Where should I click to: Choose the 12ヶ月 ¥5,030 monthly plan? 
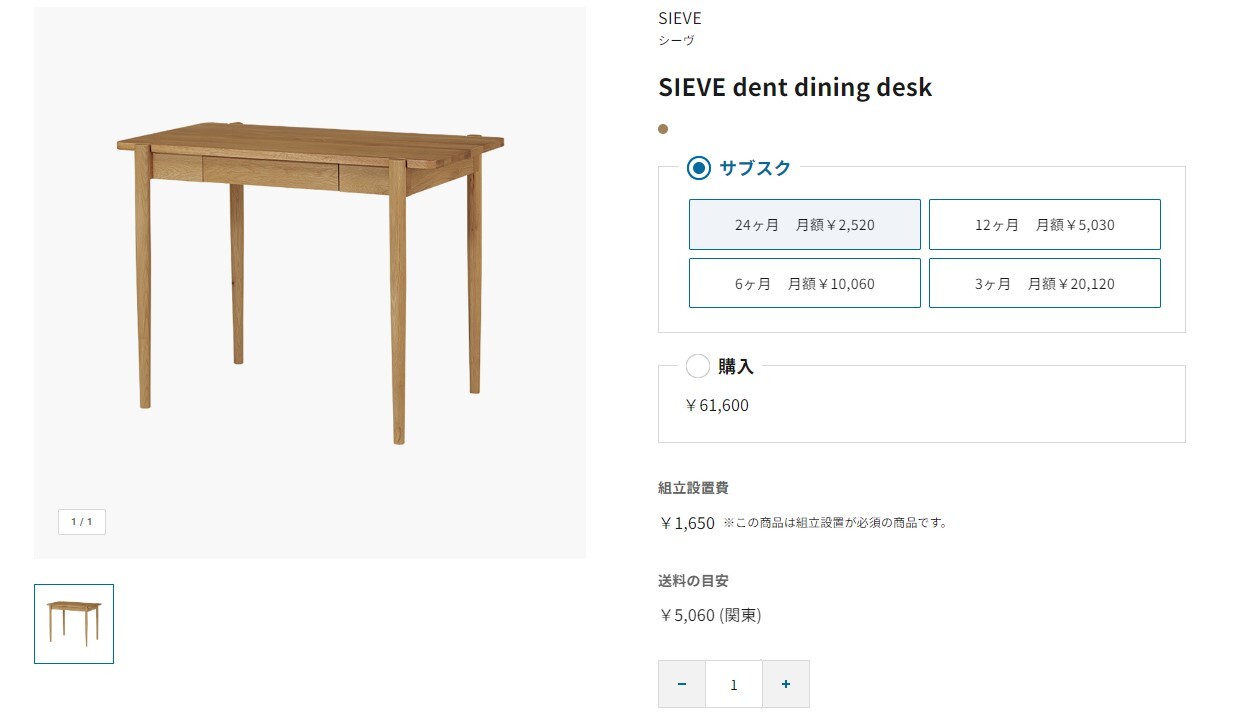pos(1044,224)
